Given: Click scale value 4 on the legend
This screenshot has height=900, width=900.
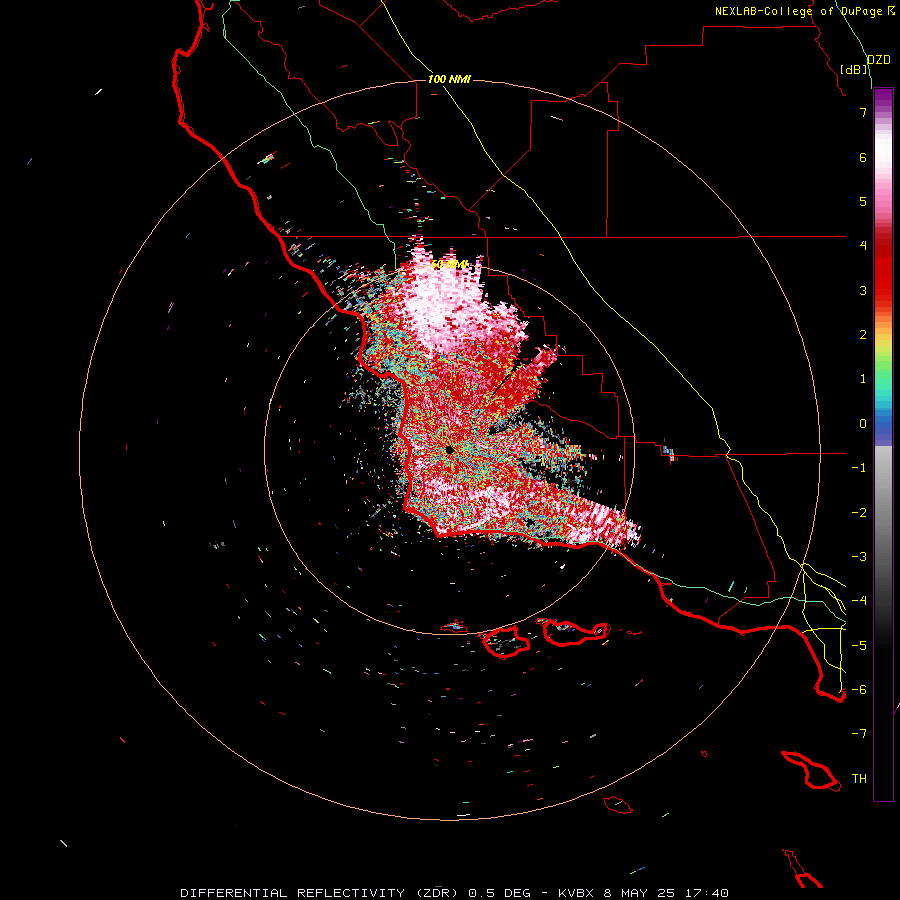Looking at the screenshot, I should coord(863,246).
